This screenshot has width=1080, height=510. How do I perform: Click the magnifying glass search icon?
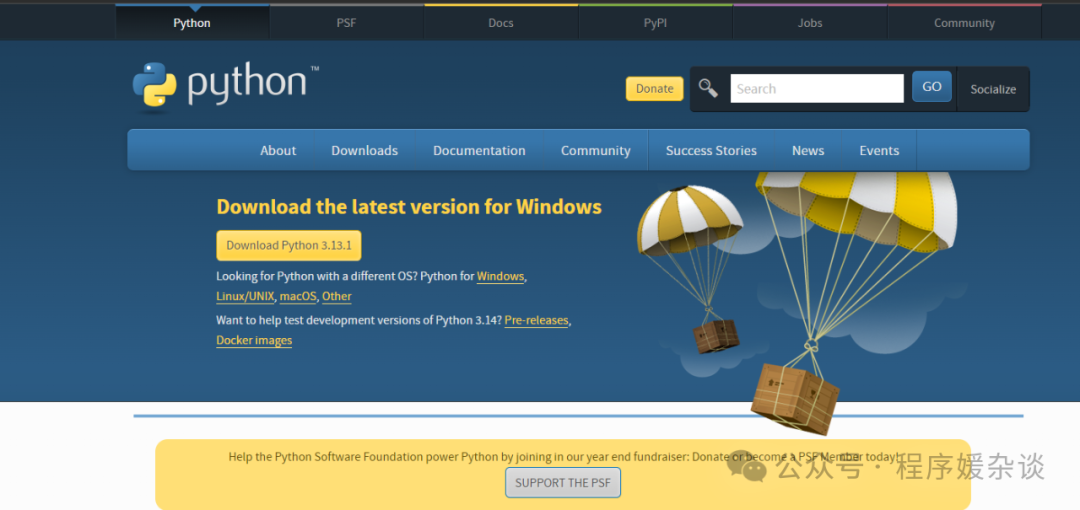pos(708,88)
